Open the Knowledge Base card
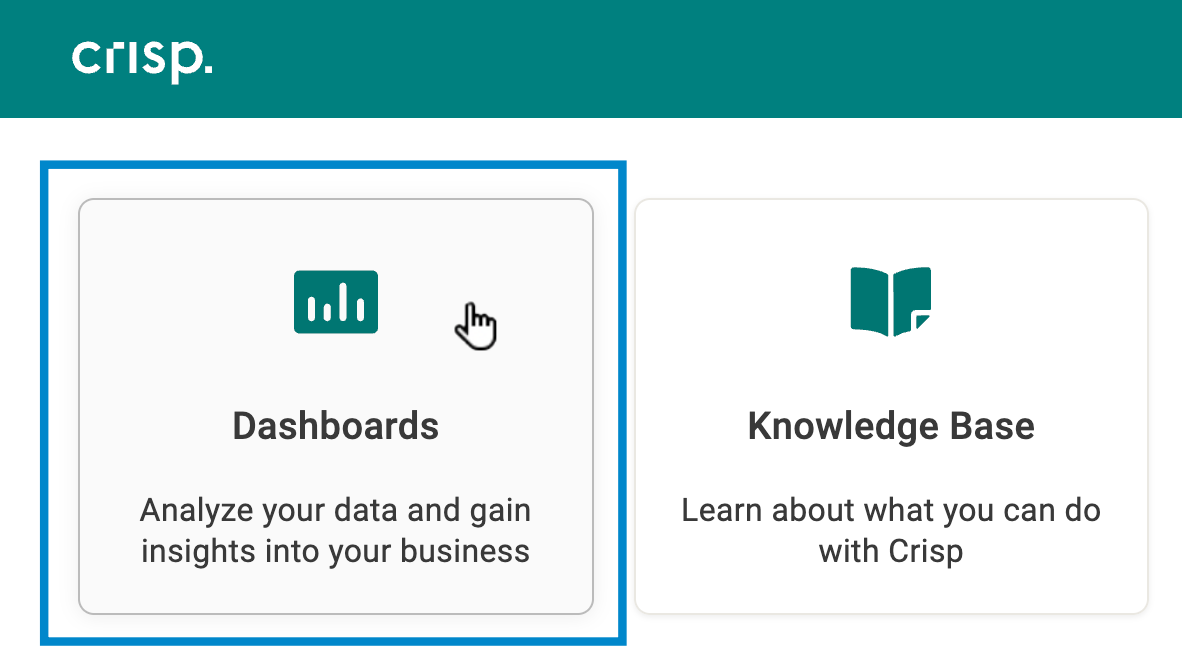 point(890,405)
